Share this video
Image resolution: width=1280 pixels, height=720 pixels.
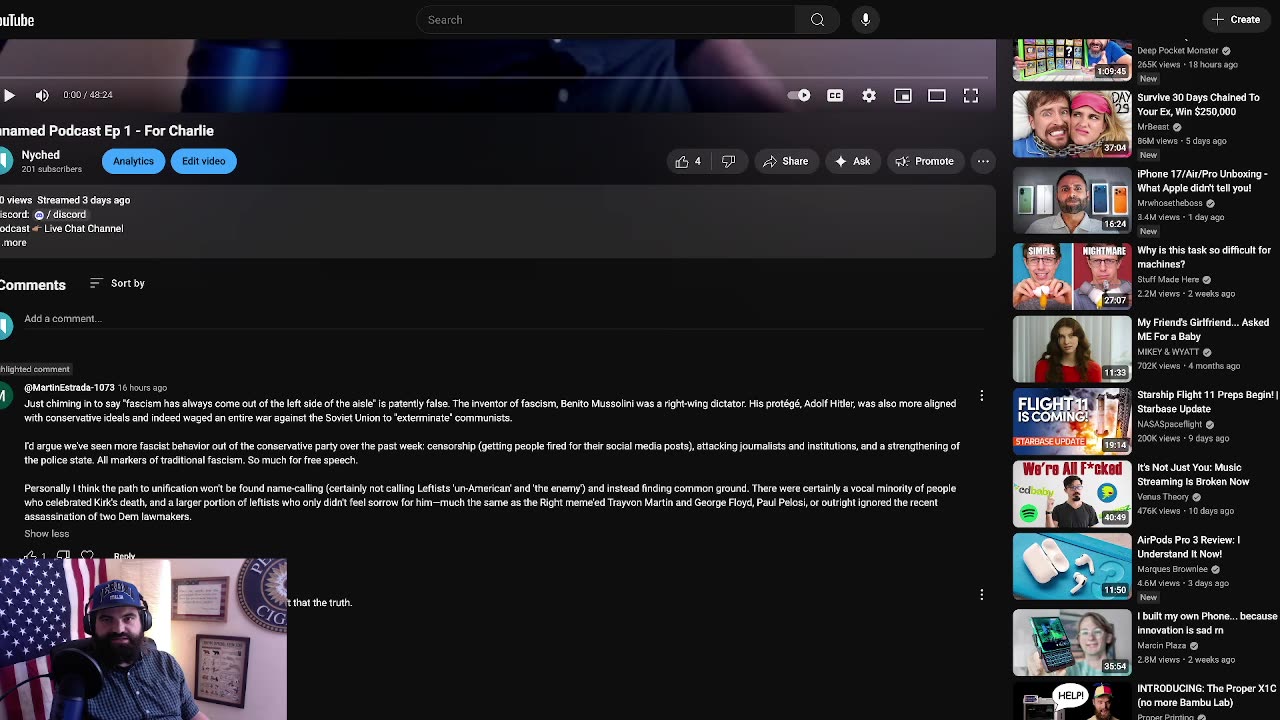point(785,161)
